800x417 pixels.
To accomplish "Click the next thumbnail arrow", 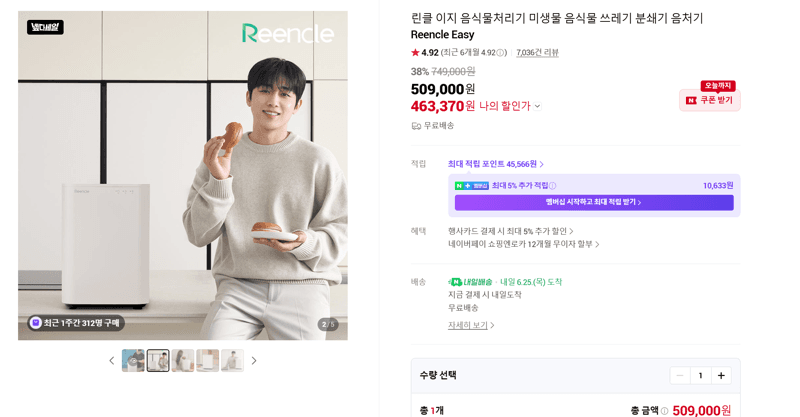I will [254, 361].
